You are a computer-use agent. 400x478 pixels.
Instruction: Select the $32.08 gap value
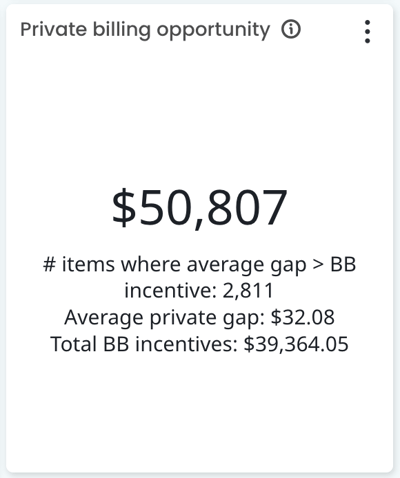click(x=302, y=317)
